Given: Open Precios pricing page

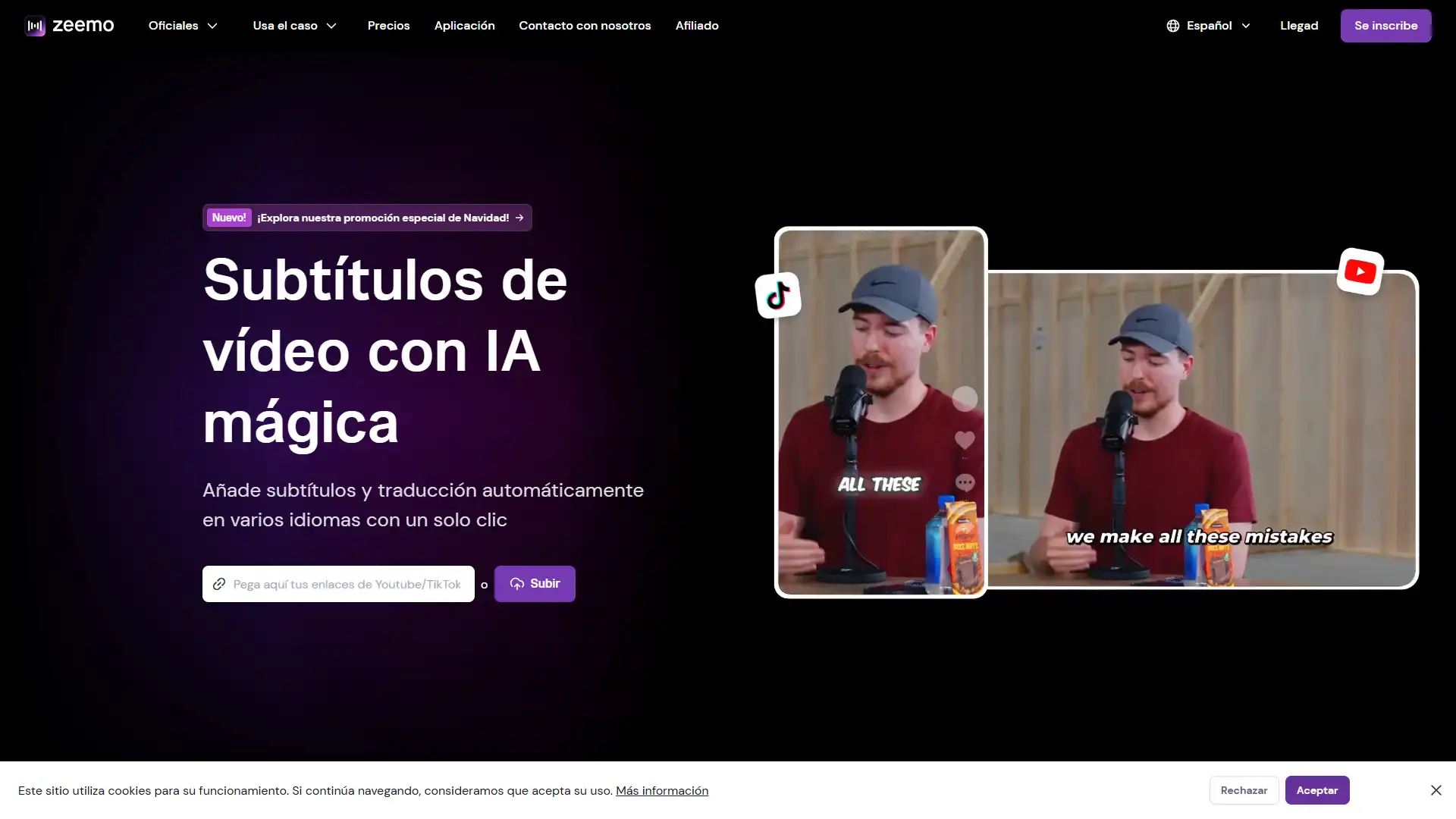Looking at the screenshot, I should [388, 26].
